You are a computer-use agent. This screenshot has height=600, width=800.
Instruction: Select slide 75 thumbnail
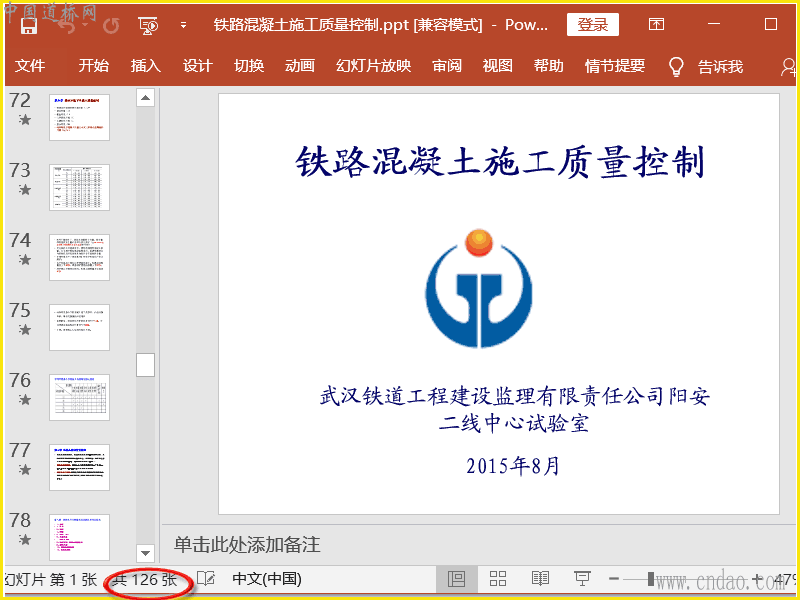(x=80, y=327)
